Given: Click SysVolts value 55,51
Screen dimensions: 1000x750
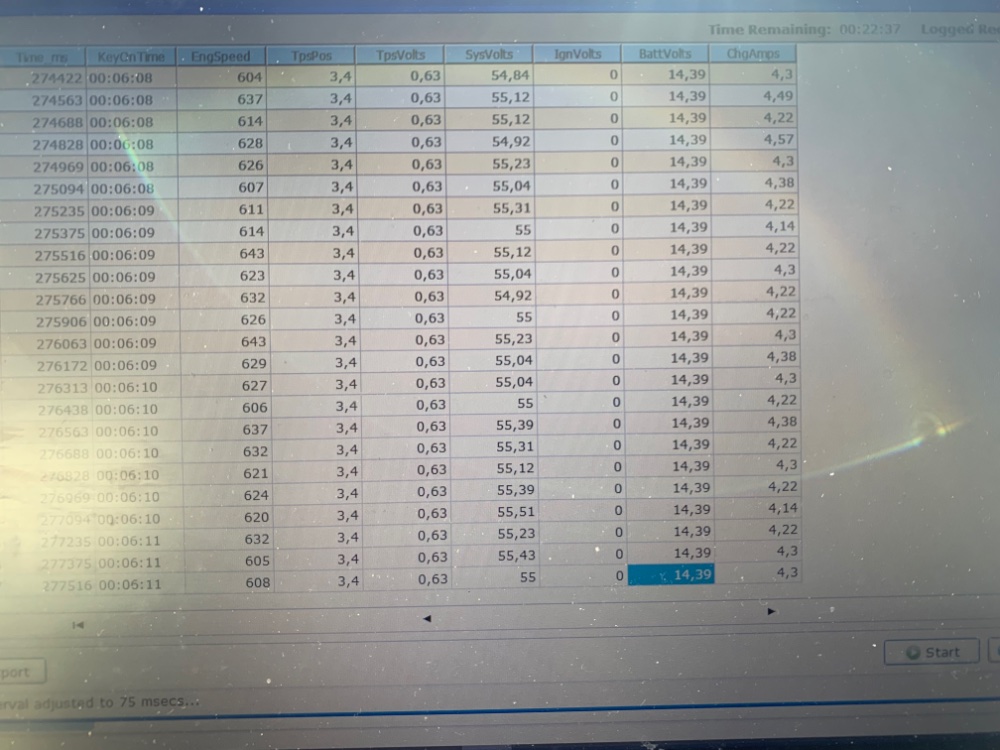Looking at the screenshot, I should click(495, 511).
